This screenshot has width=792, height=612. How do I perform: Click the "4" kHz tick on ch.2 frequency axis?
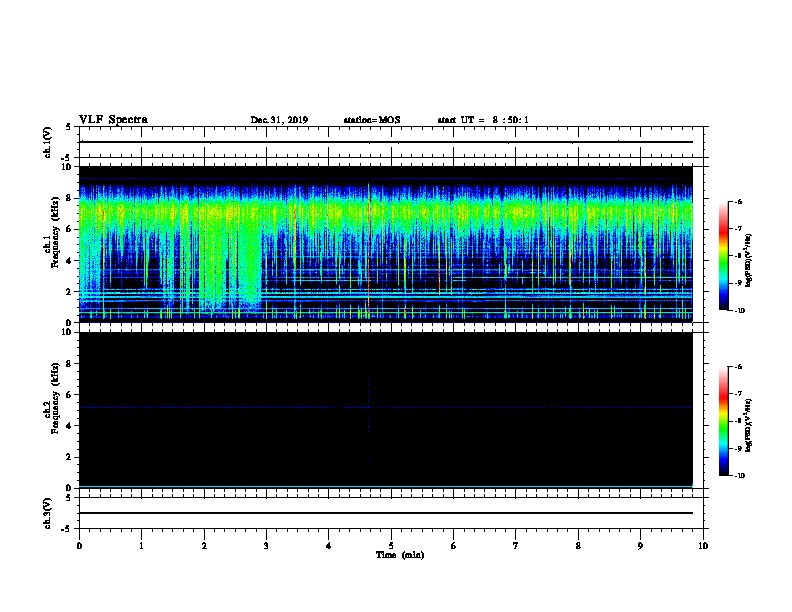[x=69, y=426]
